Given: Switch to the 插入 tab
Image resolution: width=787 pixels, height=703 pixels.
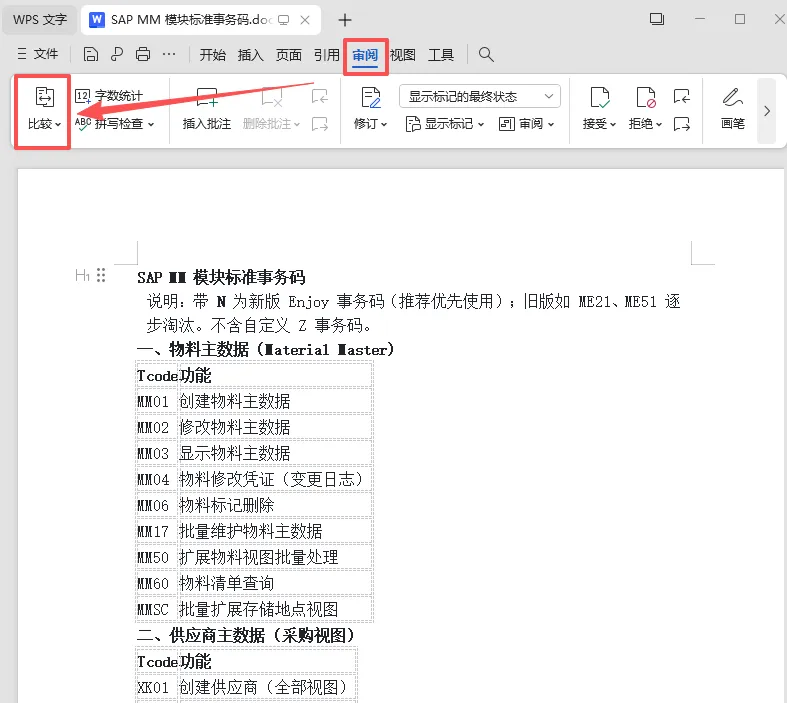Looking at the screenshot, I should pyautogui.click(x=250, y=54).
